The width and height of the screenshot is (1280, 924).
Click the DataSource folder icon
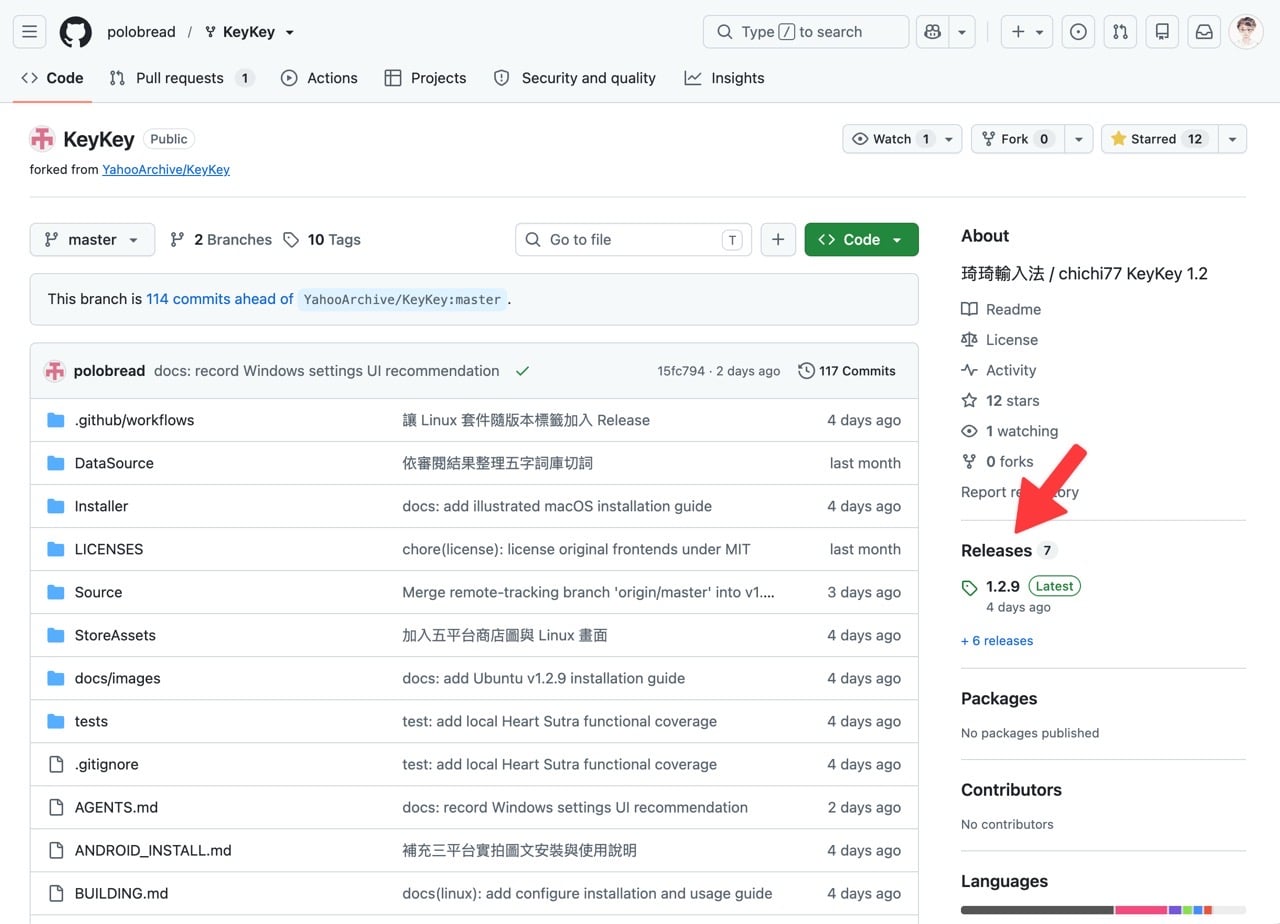56,463
